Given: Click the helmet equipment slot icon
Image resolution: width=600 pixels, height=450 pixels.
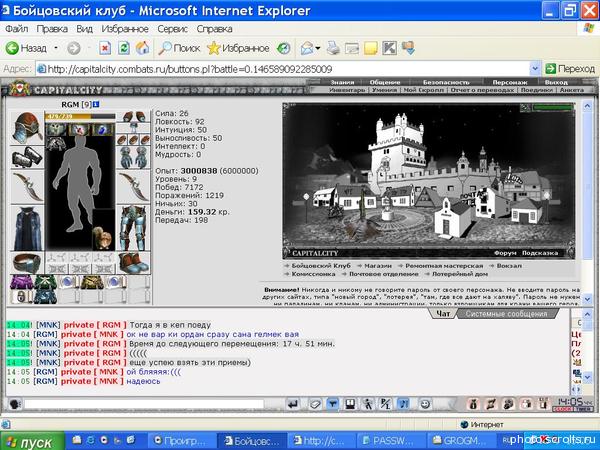Looking at the screenshot, I should tap(27, 128).
